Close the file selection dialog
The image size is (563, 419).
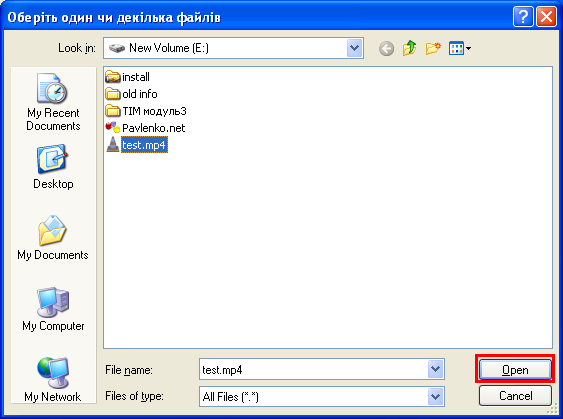point(546,17)
